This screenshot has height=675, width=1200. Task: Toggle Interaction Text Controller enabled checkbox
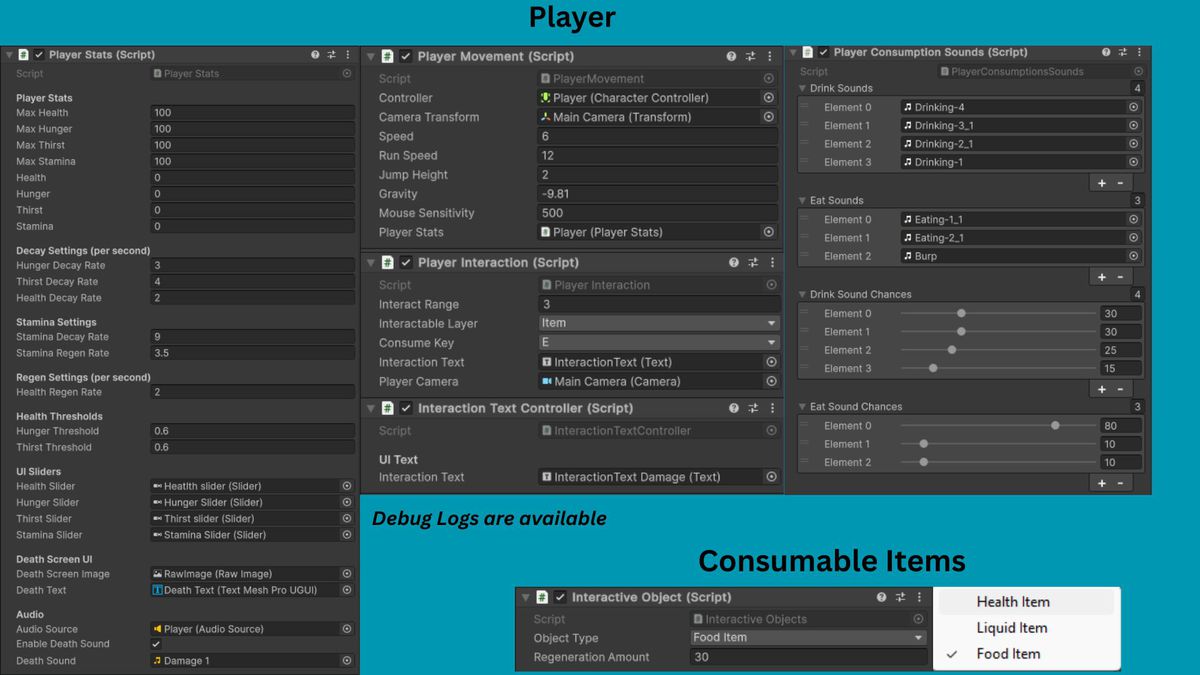(x=406, y=409)
